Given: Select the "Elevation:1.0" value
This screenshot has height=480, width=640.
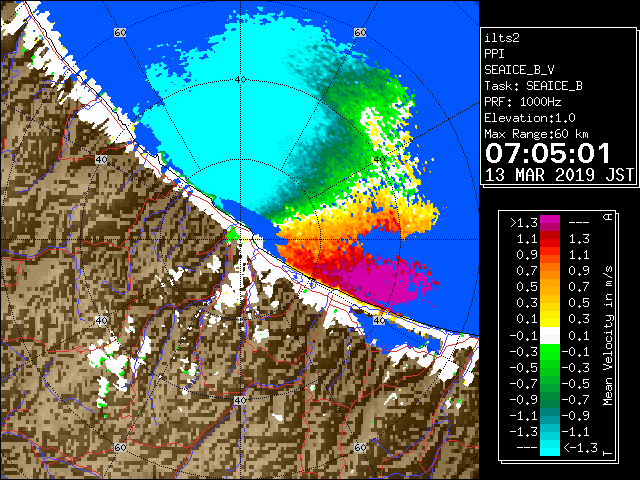Looking at the screenshot, I should point(530,118).
